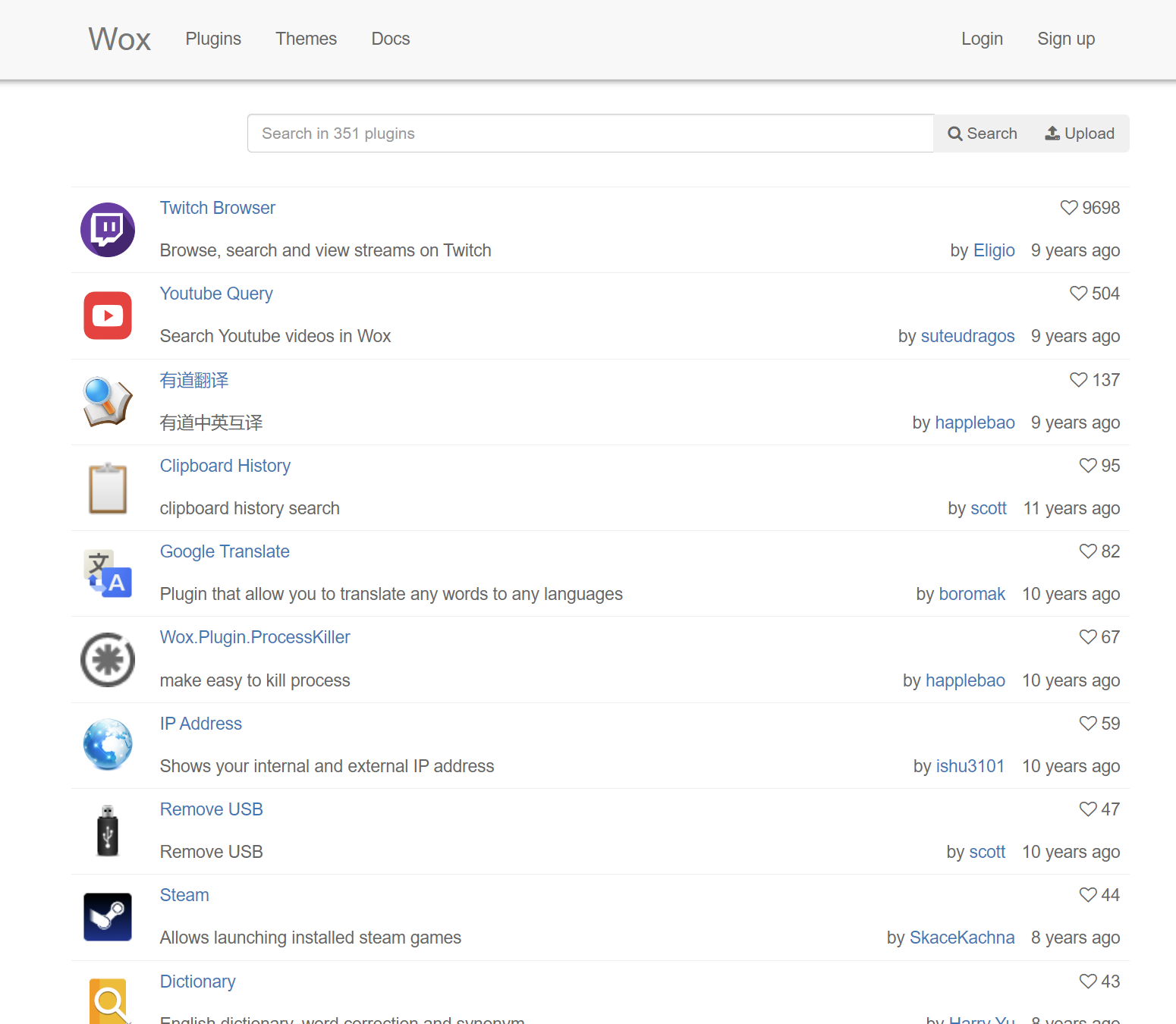Click the Dictionary plugin icon
Viewport: 1176px width, 1024px height.
pyautogui.click(x=108, y=1001)
